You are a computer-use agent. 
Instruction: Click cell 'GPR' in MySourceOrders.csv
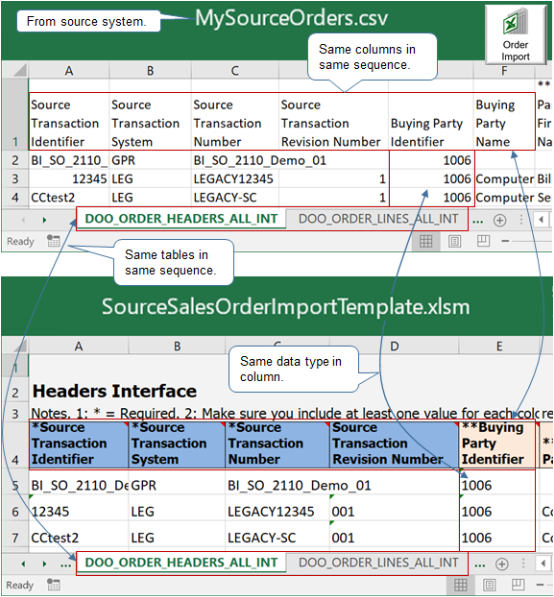(150, 160)
